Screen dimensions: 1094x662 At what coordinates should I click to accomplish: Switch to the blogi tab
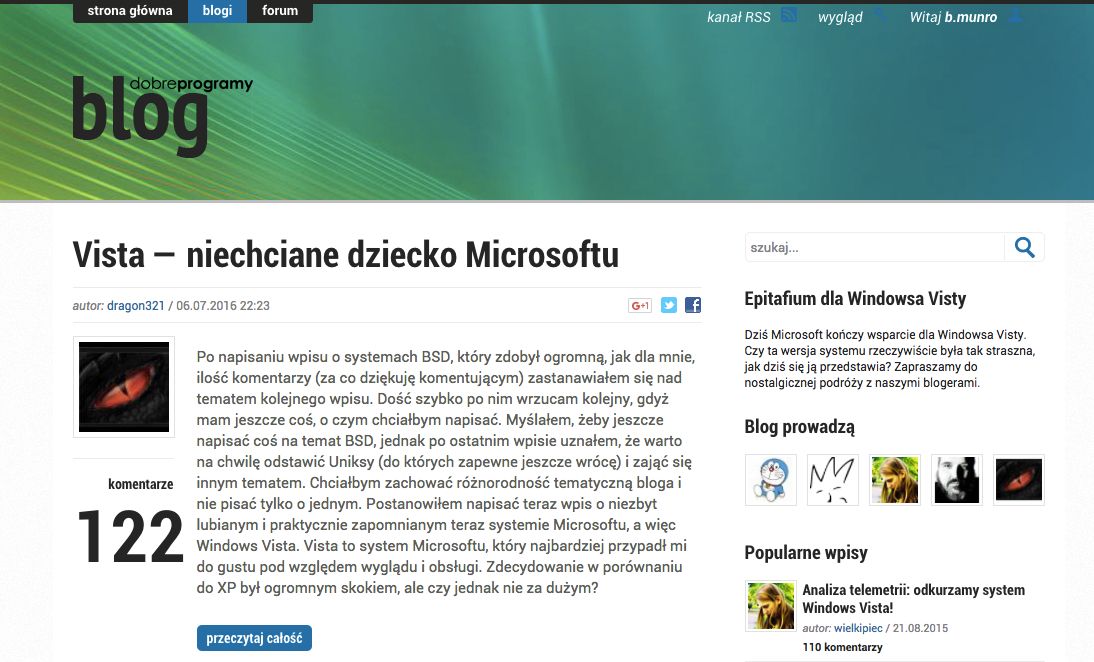click(218, 11)
